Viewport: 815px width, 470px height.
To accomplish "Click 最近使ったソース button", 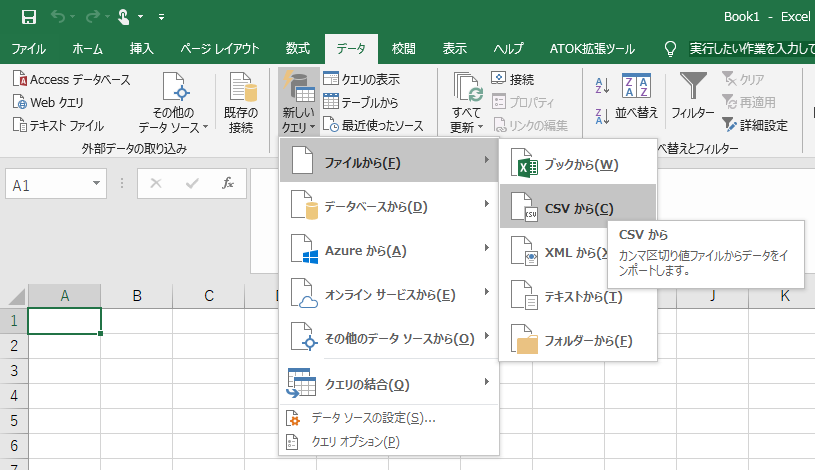I will 373,125.
